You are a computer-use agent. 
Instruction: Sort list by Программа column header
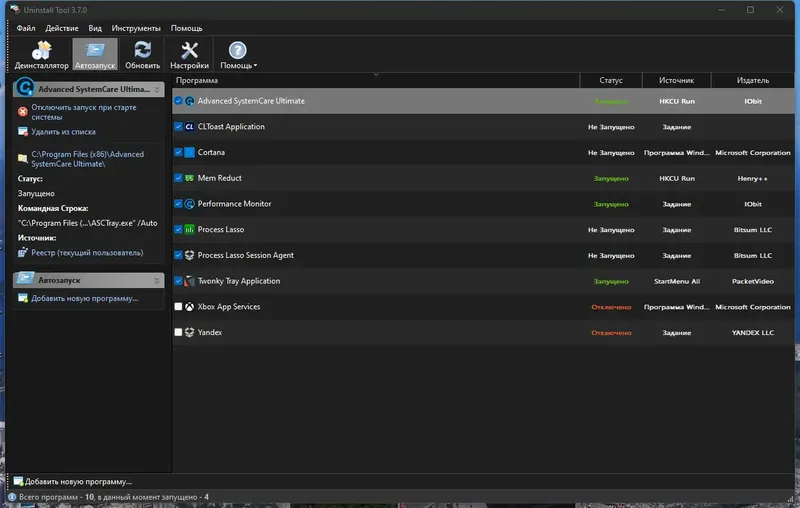tap(376, 80)
